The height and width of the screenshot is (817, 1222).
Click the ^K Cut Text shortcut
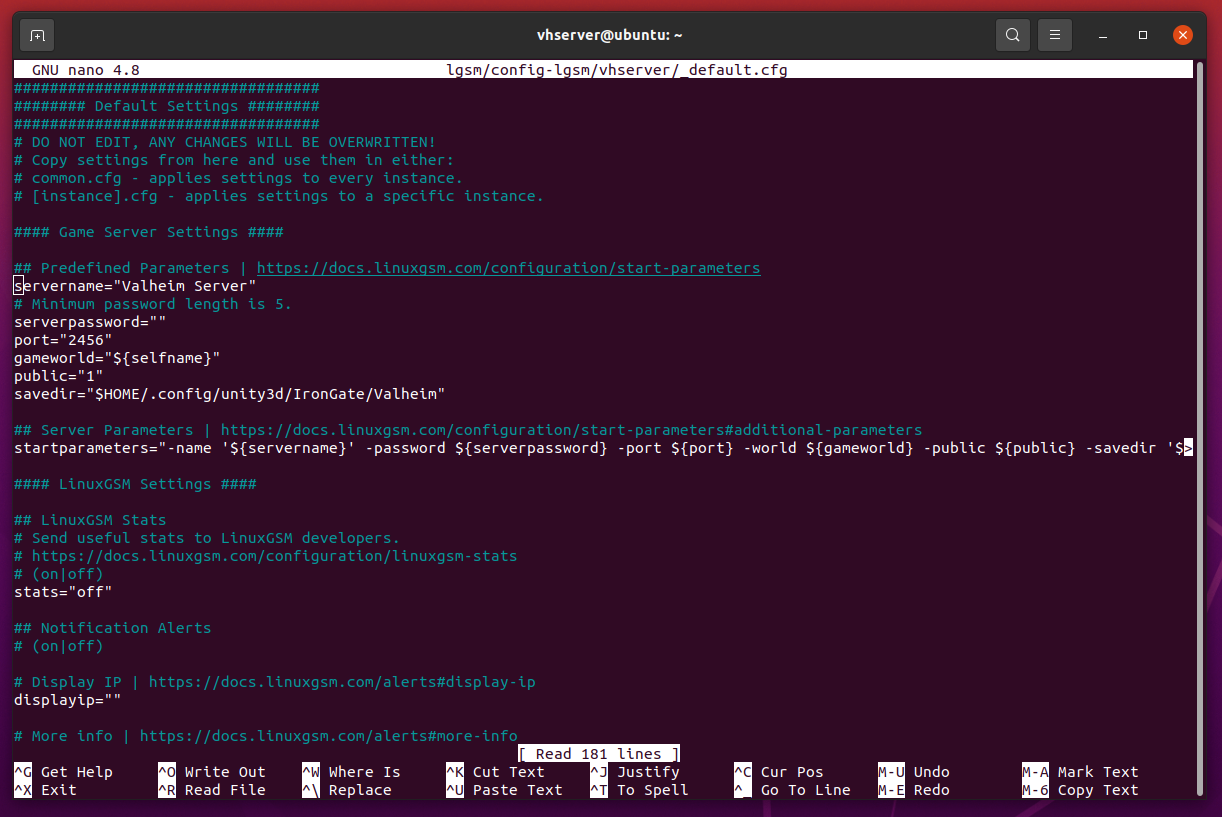click(495, 772)
